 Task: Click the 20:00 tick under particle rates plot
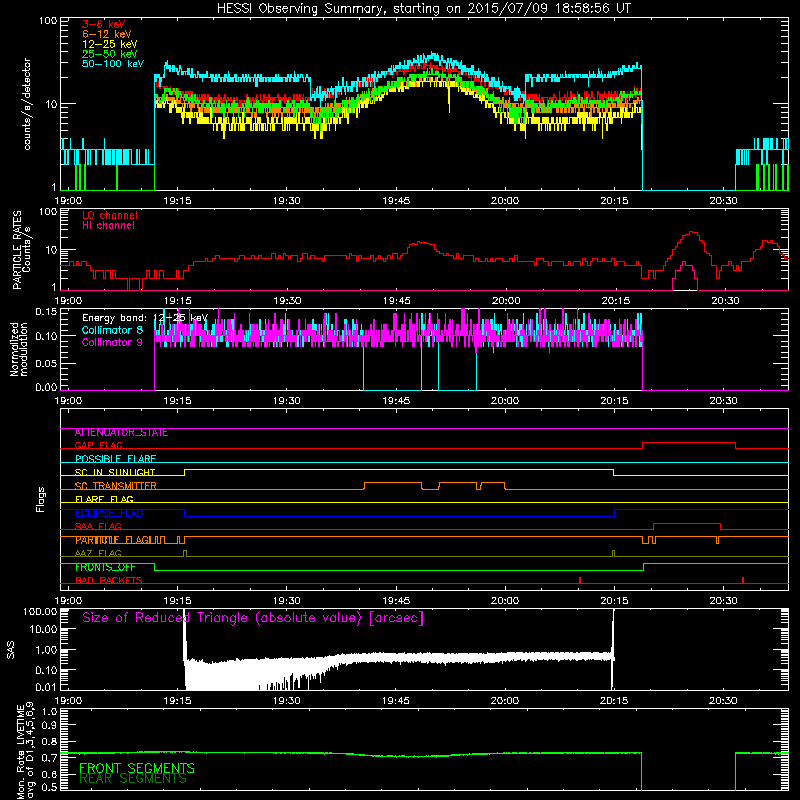coord(506,301)
